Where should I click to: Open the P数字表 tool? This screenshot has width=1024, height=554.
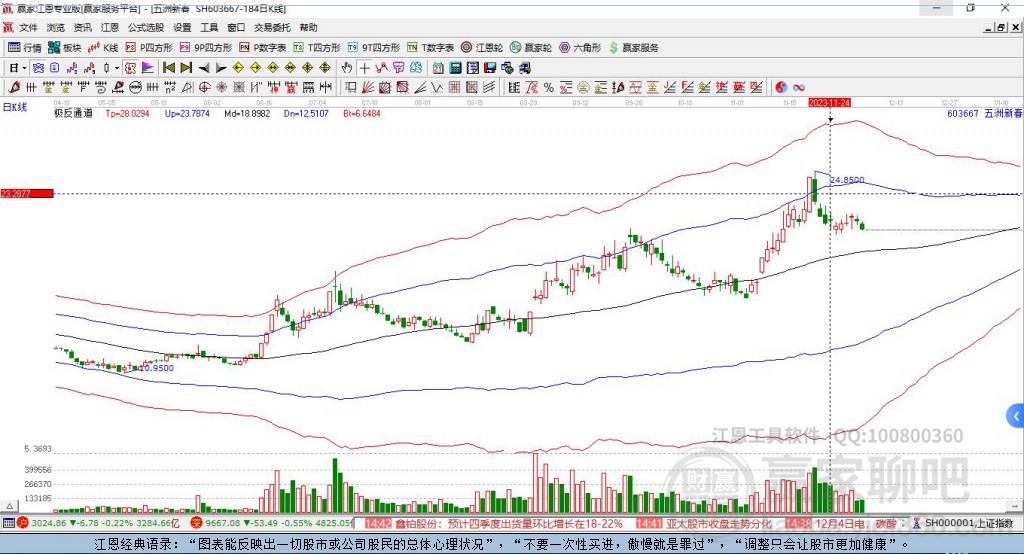(263, 48)
